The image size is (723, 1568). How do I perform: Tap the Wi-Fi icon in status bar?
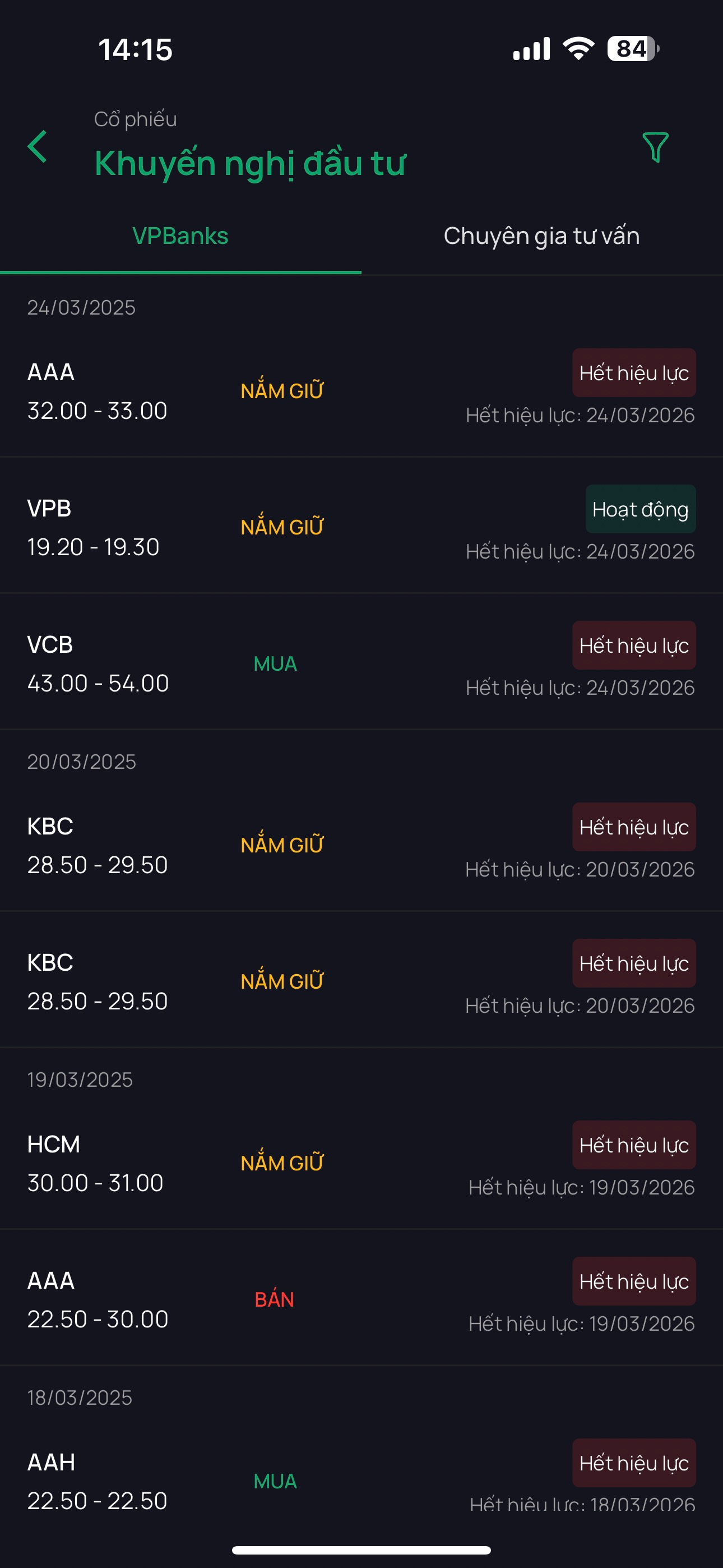coord(578,49)
